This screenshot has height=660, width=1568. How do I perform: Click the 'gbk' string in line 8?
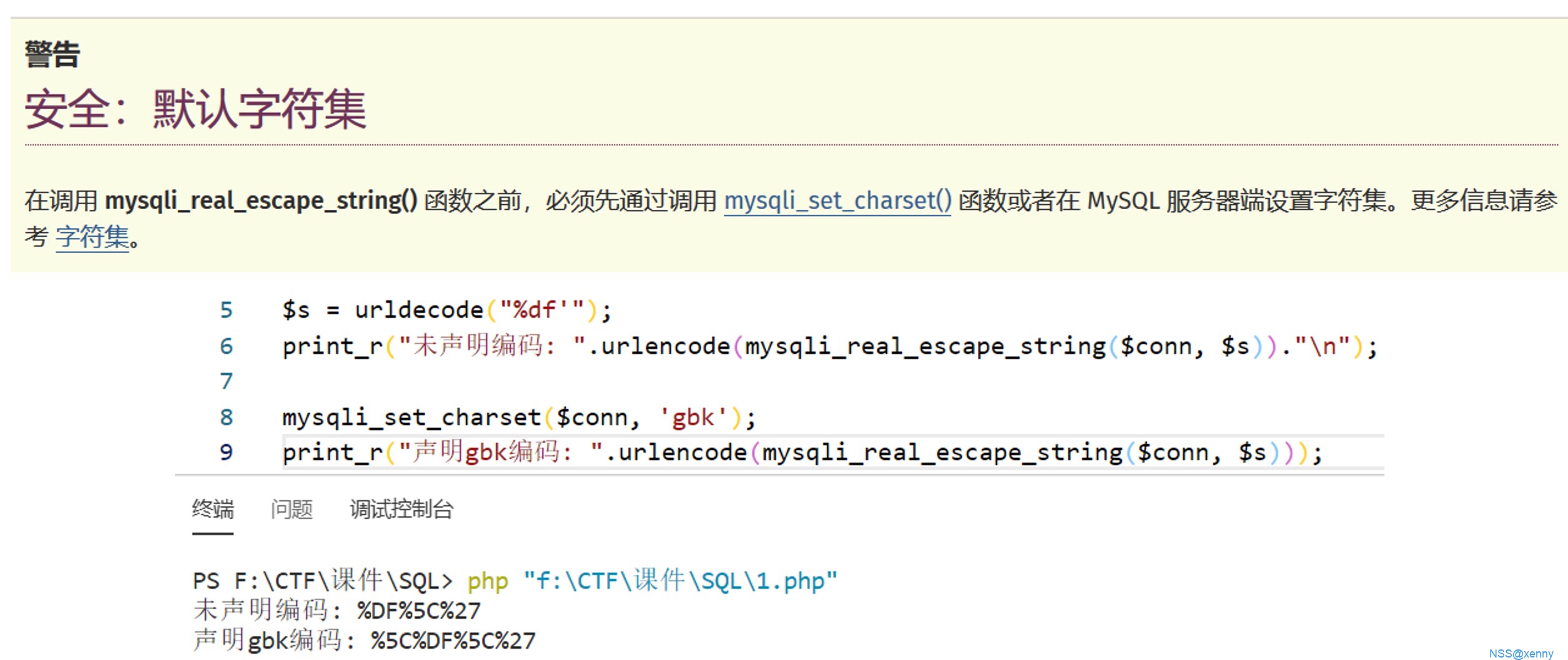tap(693, 417)
